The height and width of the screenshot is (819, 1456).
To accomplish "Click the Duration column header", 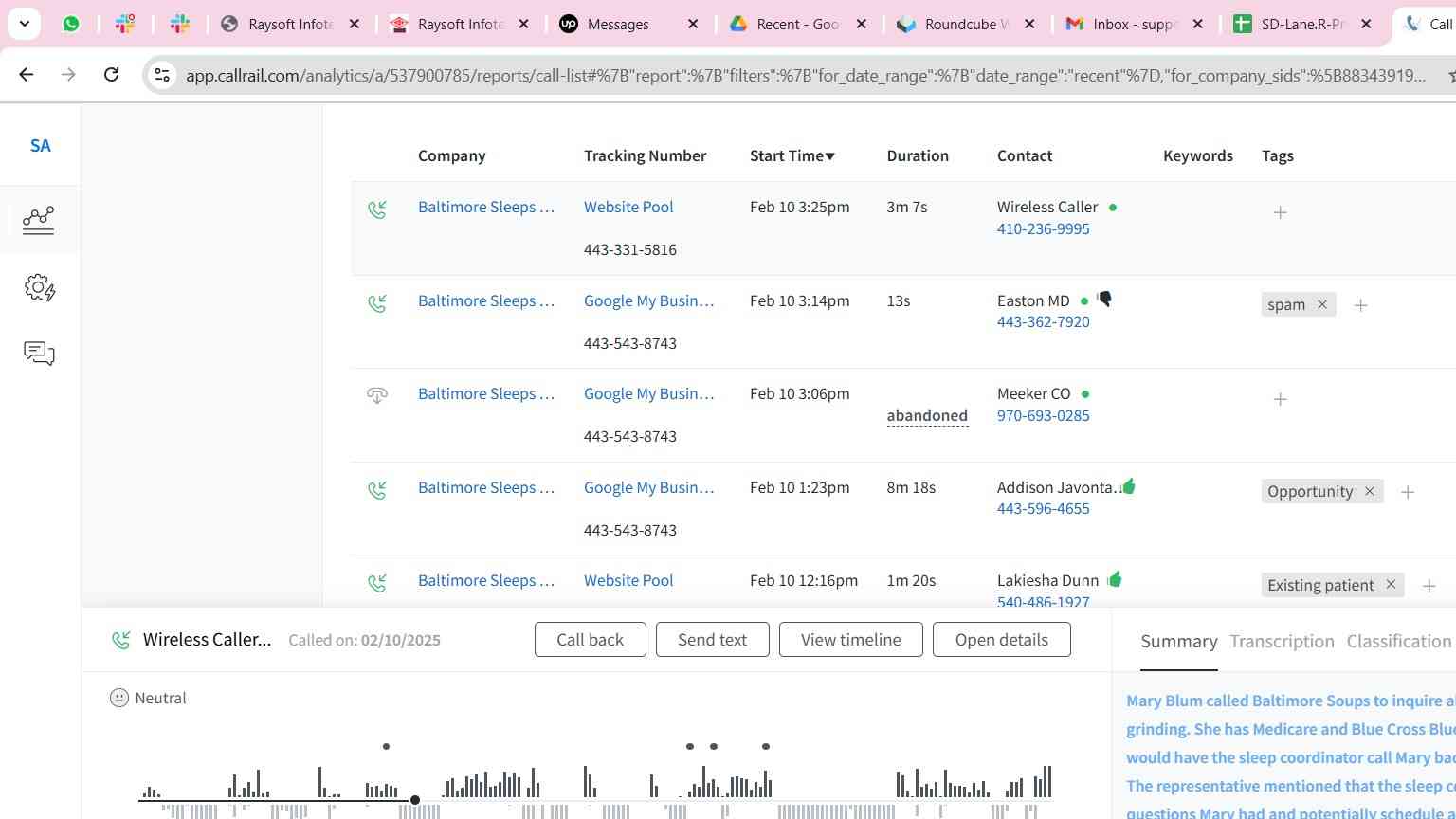I will [918, 155].
